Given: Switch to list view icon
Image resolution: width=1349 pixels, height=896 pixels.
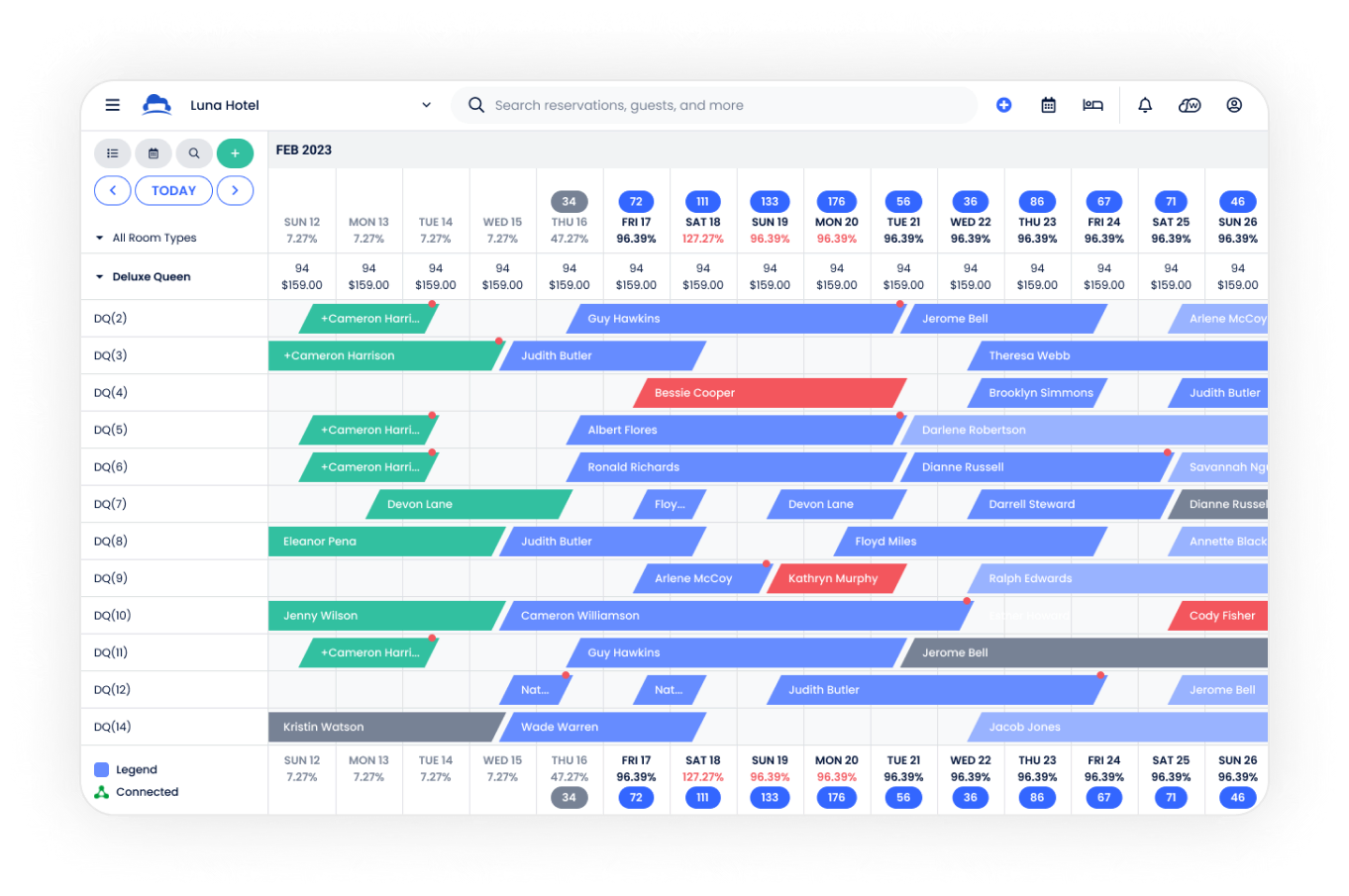Looking at the screenshot, I should point(113,153).
